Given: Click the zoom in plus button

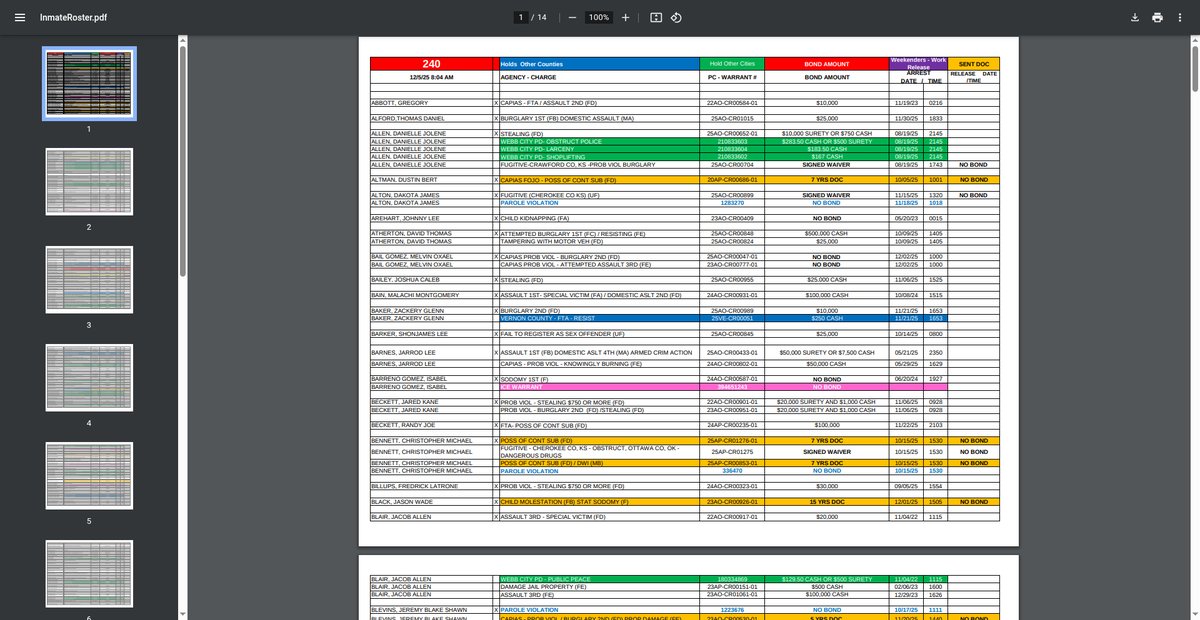Looking at the screenshot, I should click(x=626, y=18).
